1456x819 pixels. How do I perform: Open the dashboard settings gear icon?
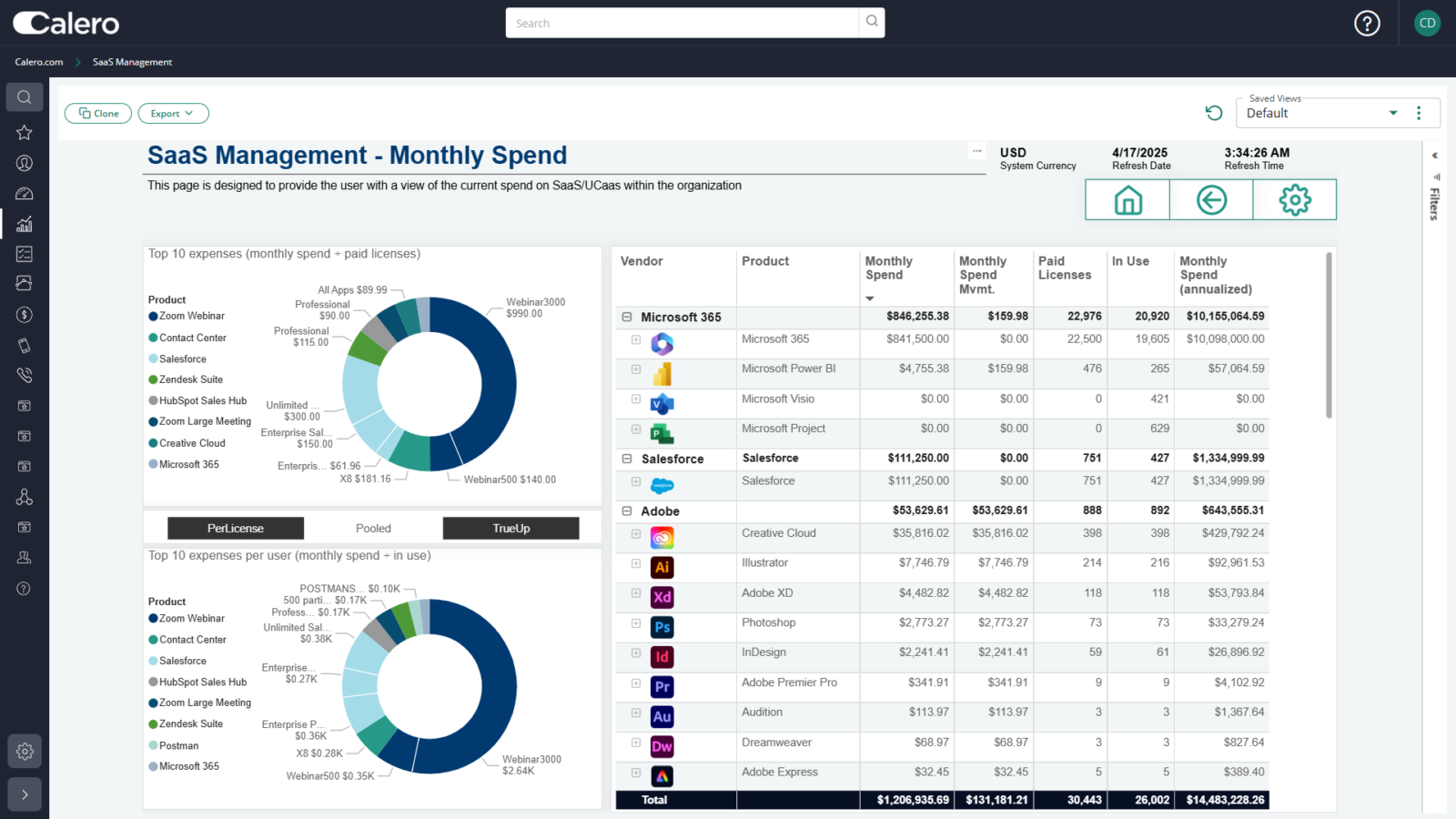click(x=1294, y=199)
